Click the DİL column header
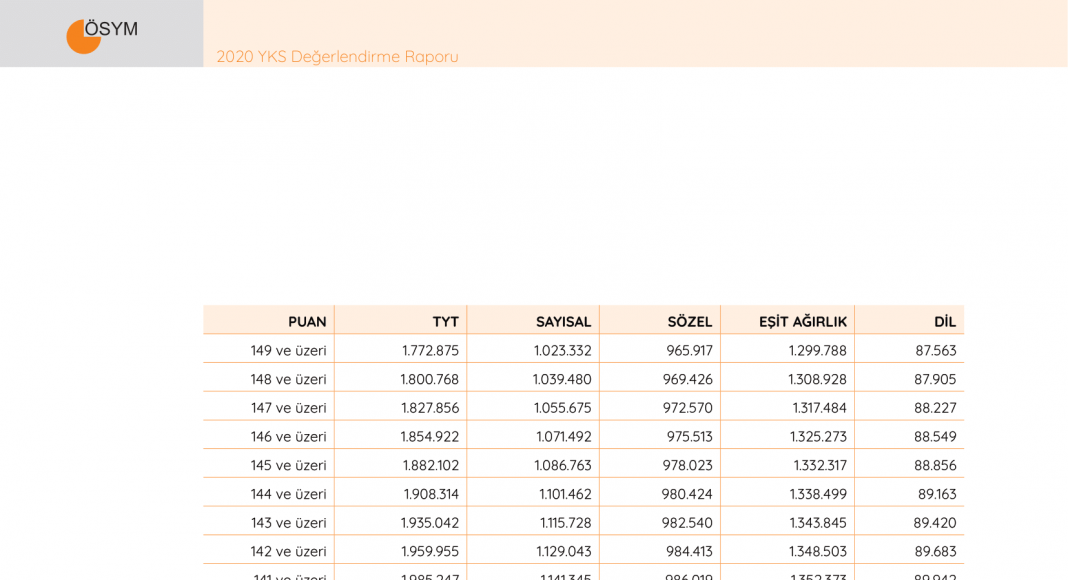This screenshot has height=580, width=1068. 945,322
